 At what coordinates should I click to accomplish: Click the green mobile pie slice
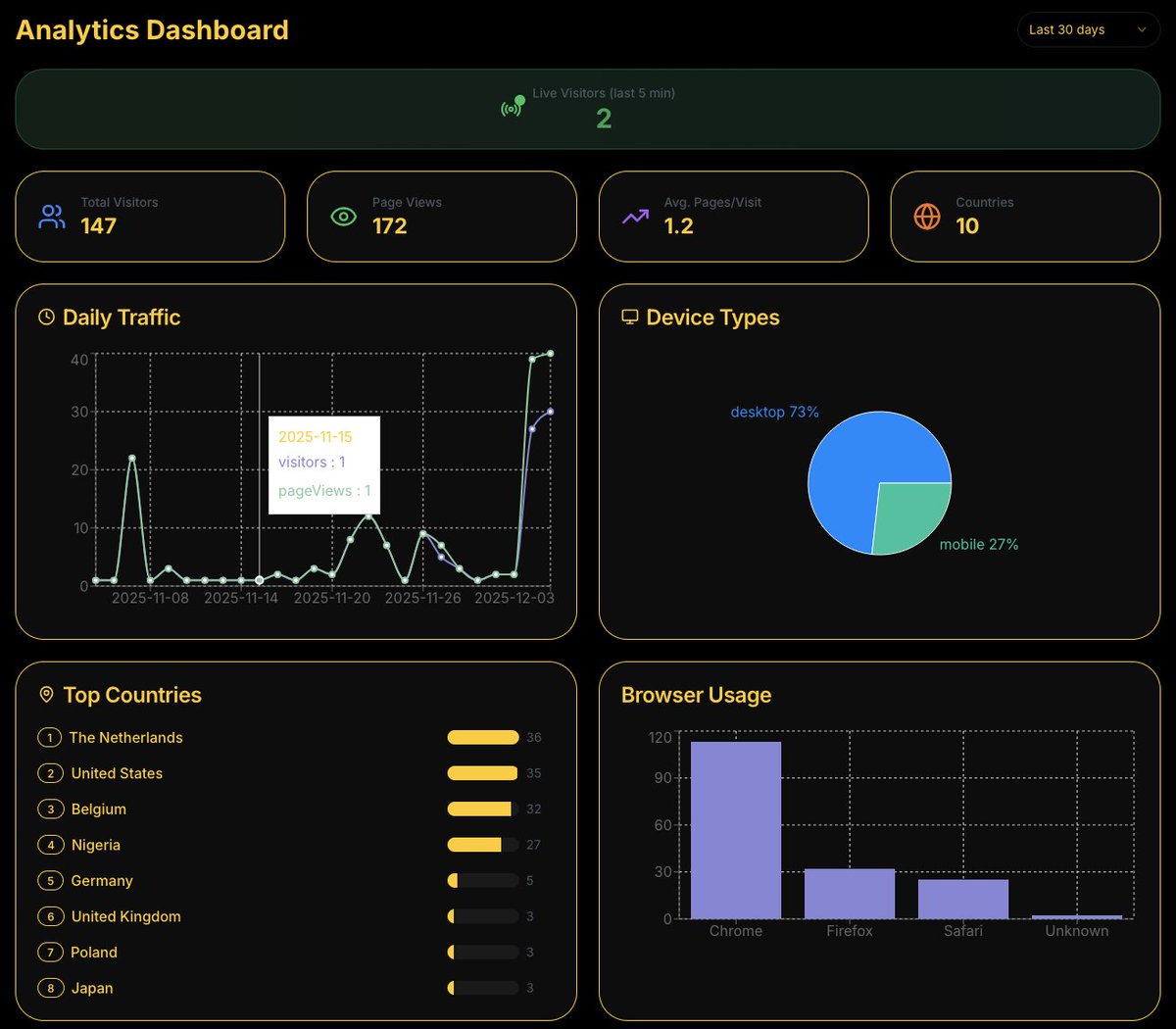coord(911,514)
